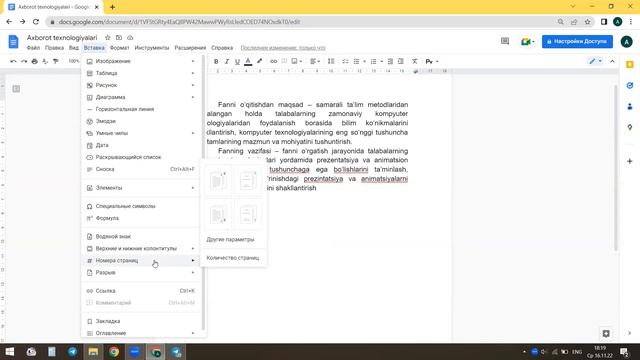Select Специальные символы menu item
The image size is (640, 360).
[x=141, y=206]
